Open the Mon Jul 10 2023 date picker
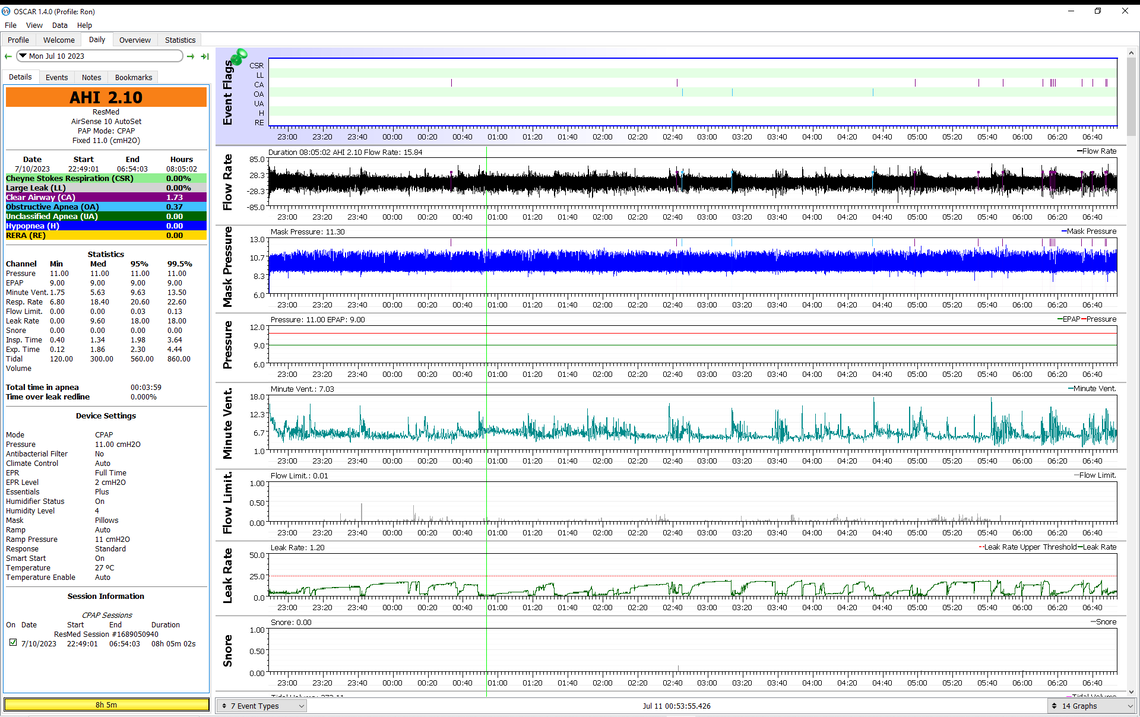The image size is (1140, 717). click(x=100, y=56)
